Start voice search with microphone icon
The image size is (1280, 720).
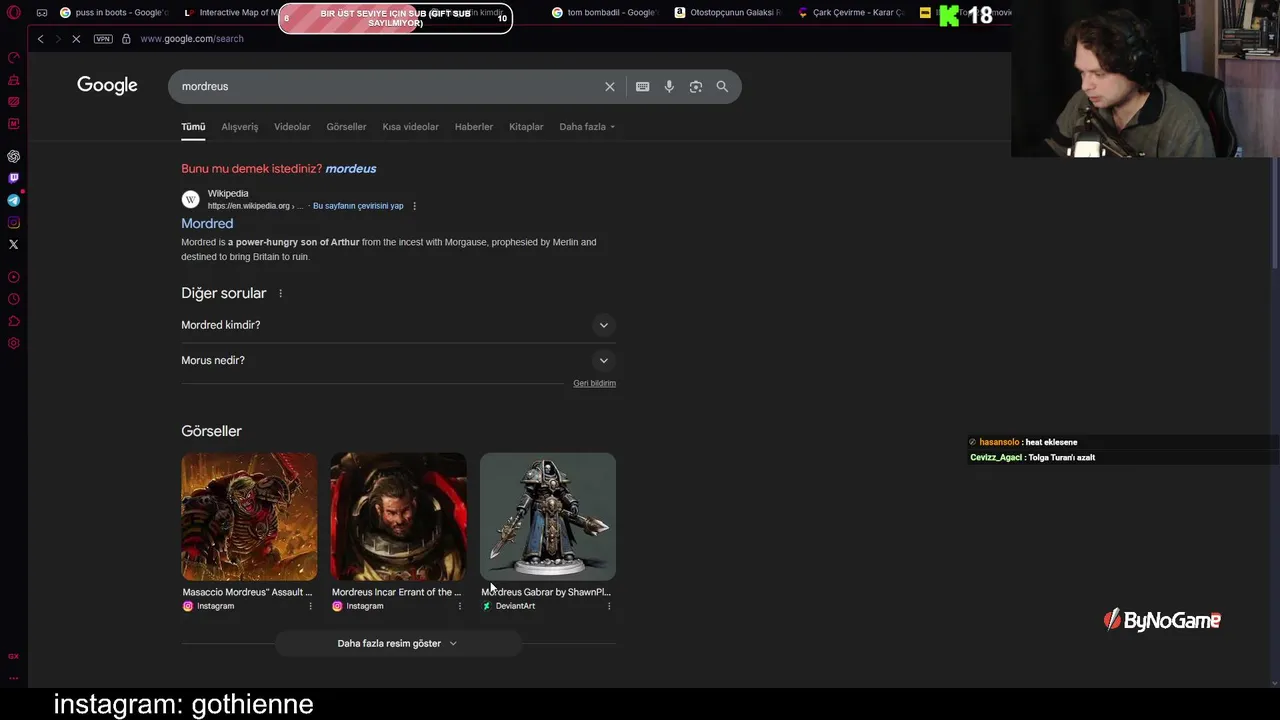669,87
